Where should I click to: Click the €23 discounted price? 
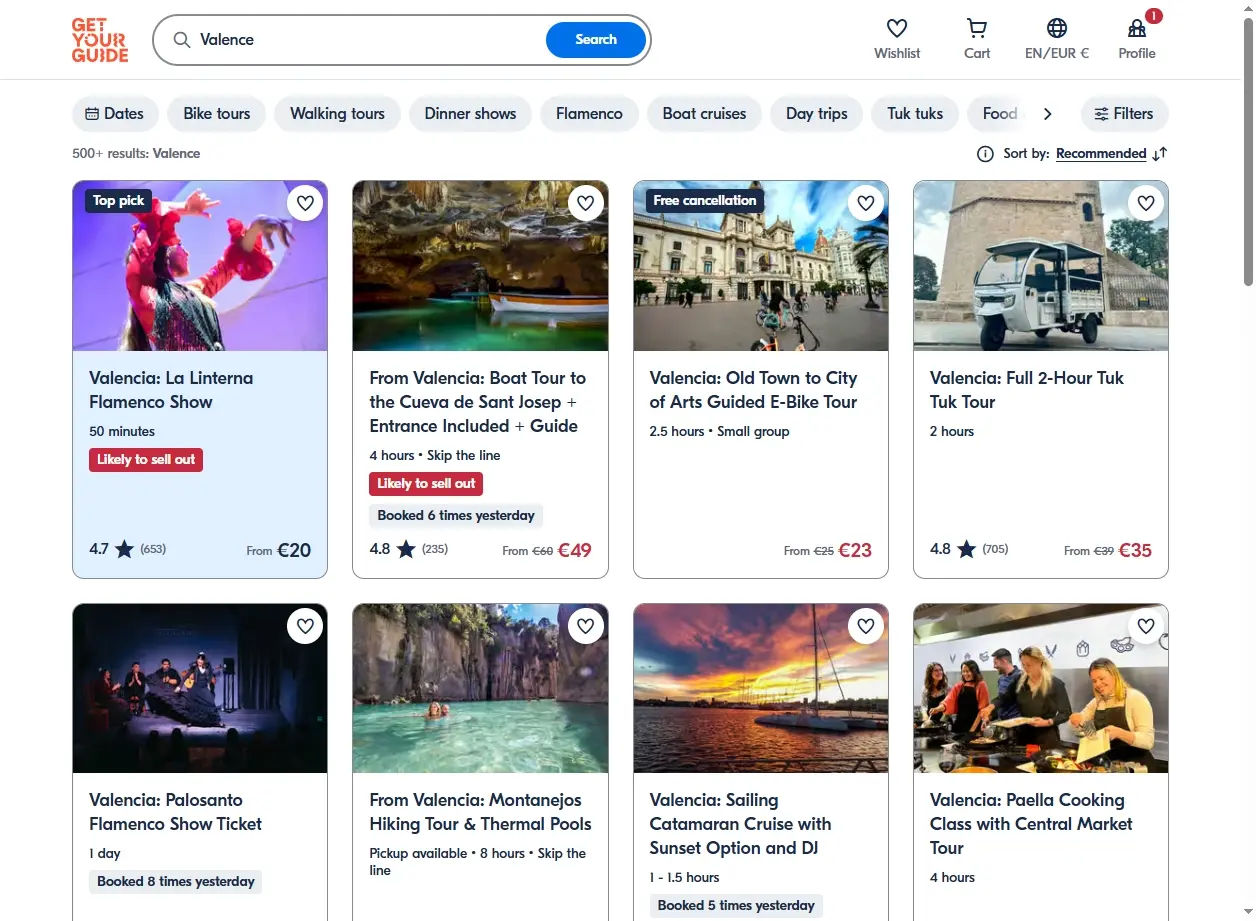pos(855,550)
